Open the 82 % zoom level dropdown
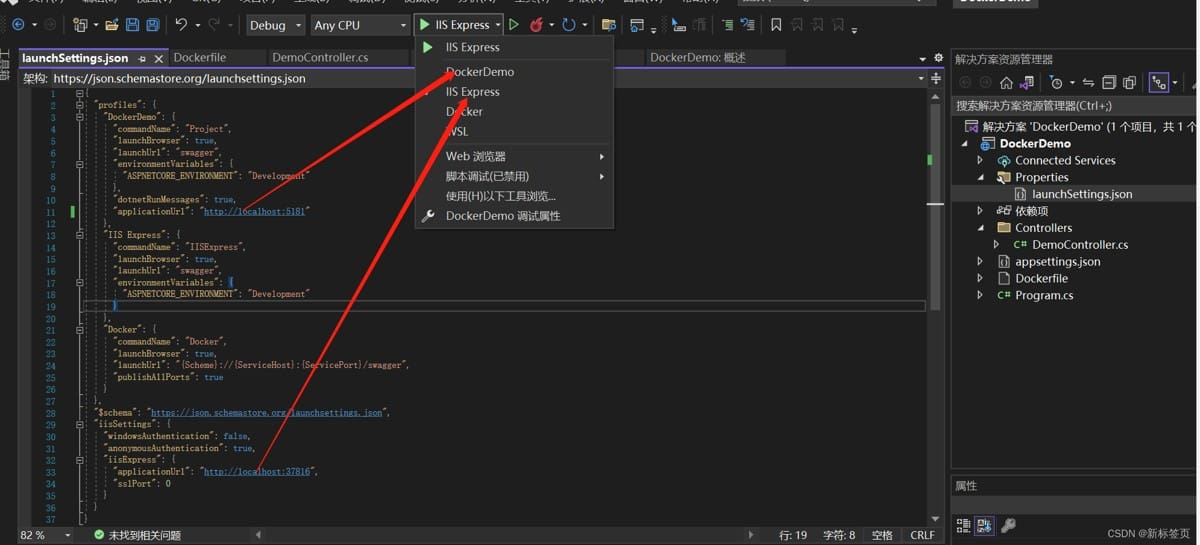The image size is (1200, 545). [69, 535]
